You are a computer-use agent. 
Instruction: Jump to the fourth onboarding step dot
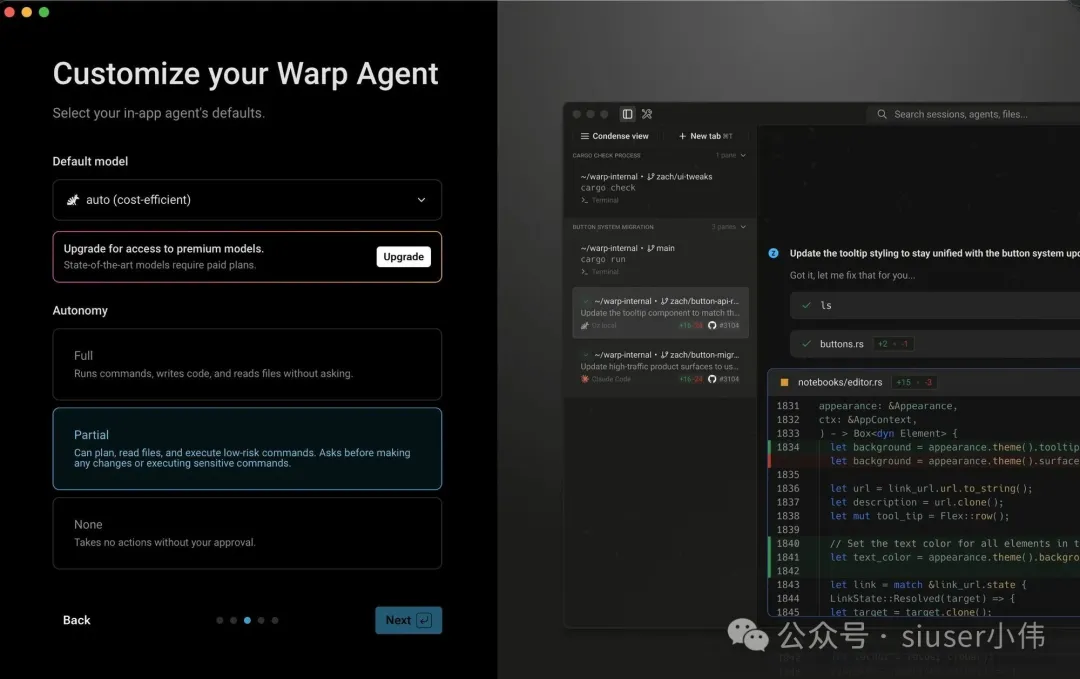(261, 620)
